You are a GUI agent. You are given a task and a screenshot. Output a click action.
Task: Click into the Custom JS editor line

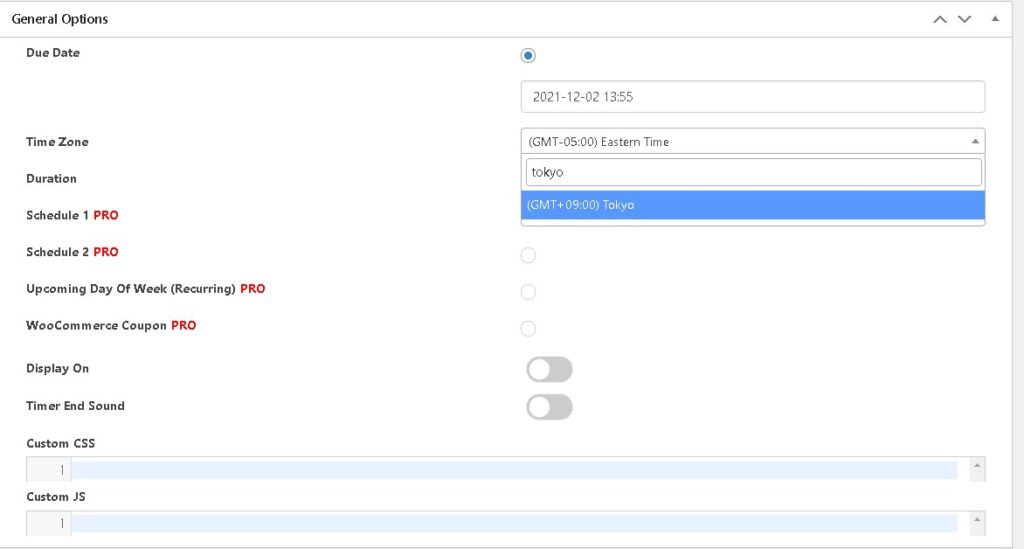coord(514,523)
